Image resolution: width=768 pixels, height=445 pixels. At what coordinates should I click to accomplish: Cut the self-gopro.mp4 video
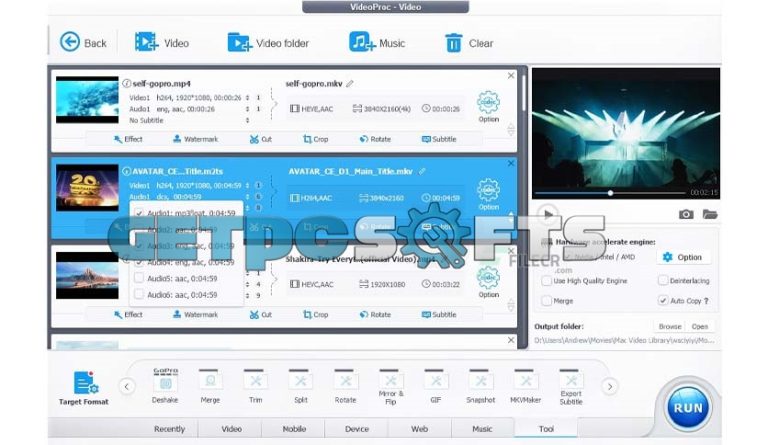(x=261, y=139)
